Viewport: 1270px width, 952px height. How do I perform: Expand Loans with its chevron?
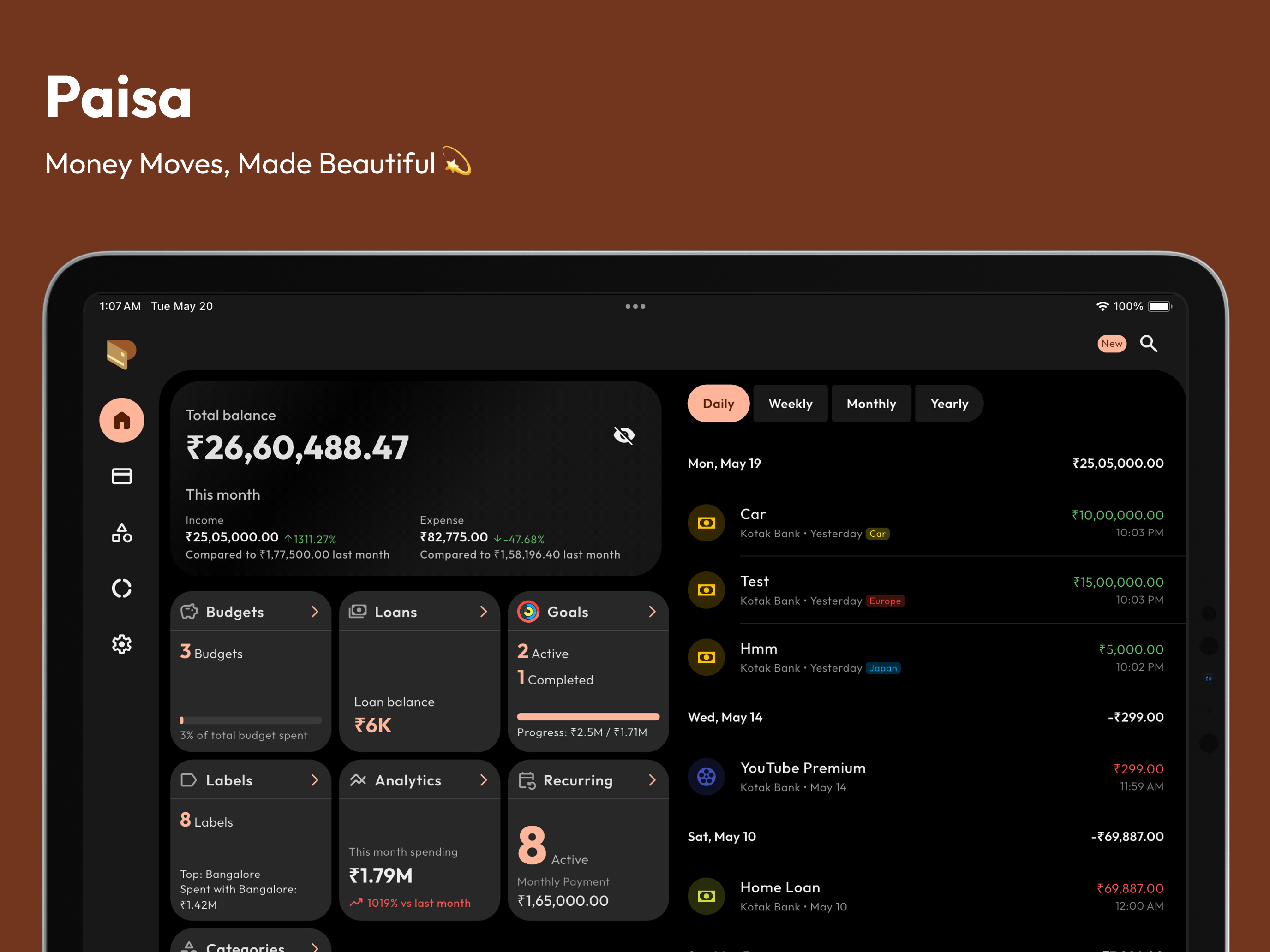(484, 612)
